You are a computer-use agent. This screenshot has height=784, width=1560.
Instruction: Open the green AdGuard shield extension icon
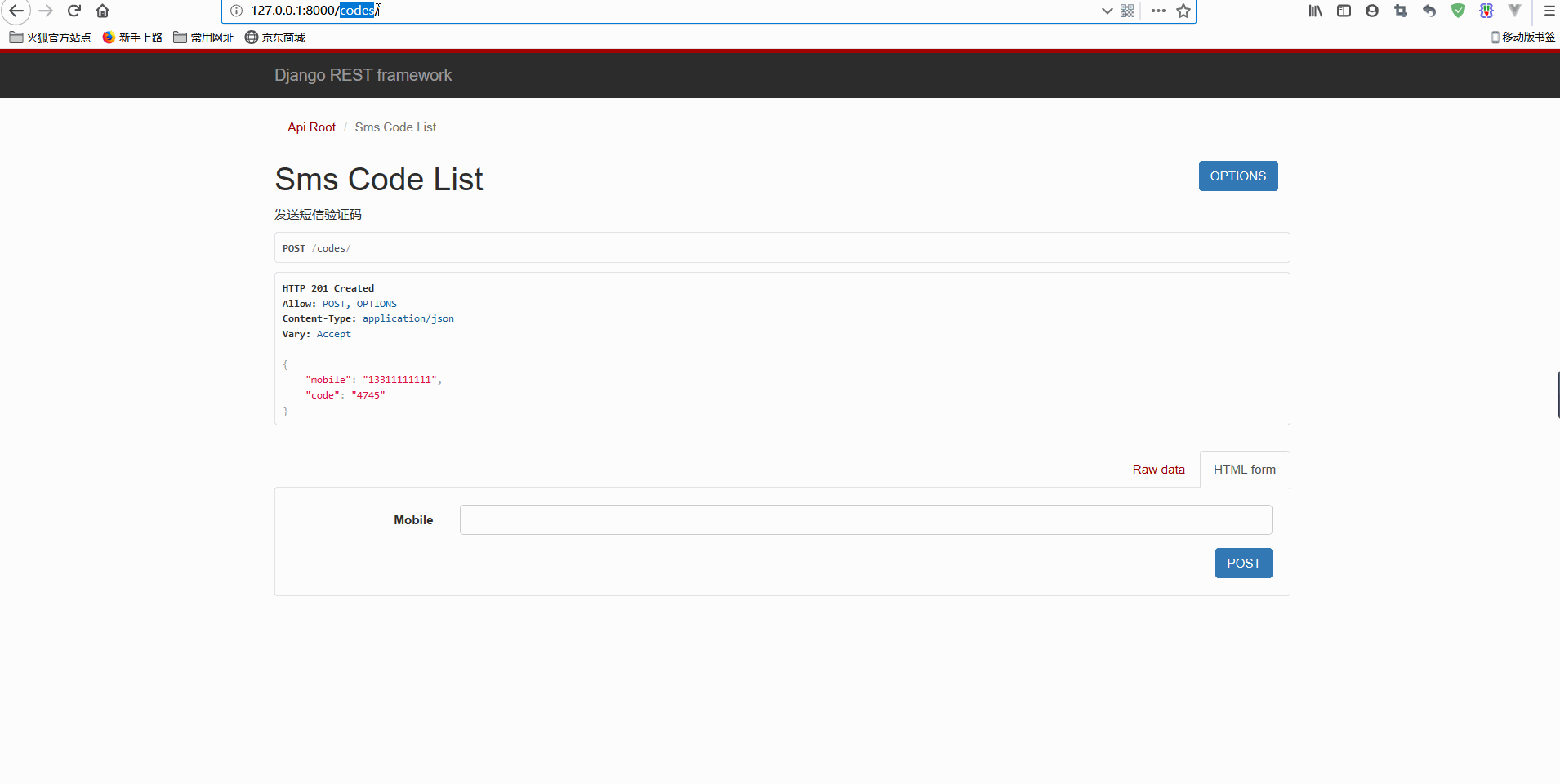click(x=1459, y=11)
